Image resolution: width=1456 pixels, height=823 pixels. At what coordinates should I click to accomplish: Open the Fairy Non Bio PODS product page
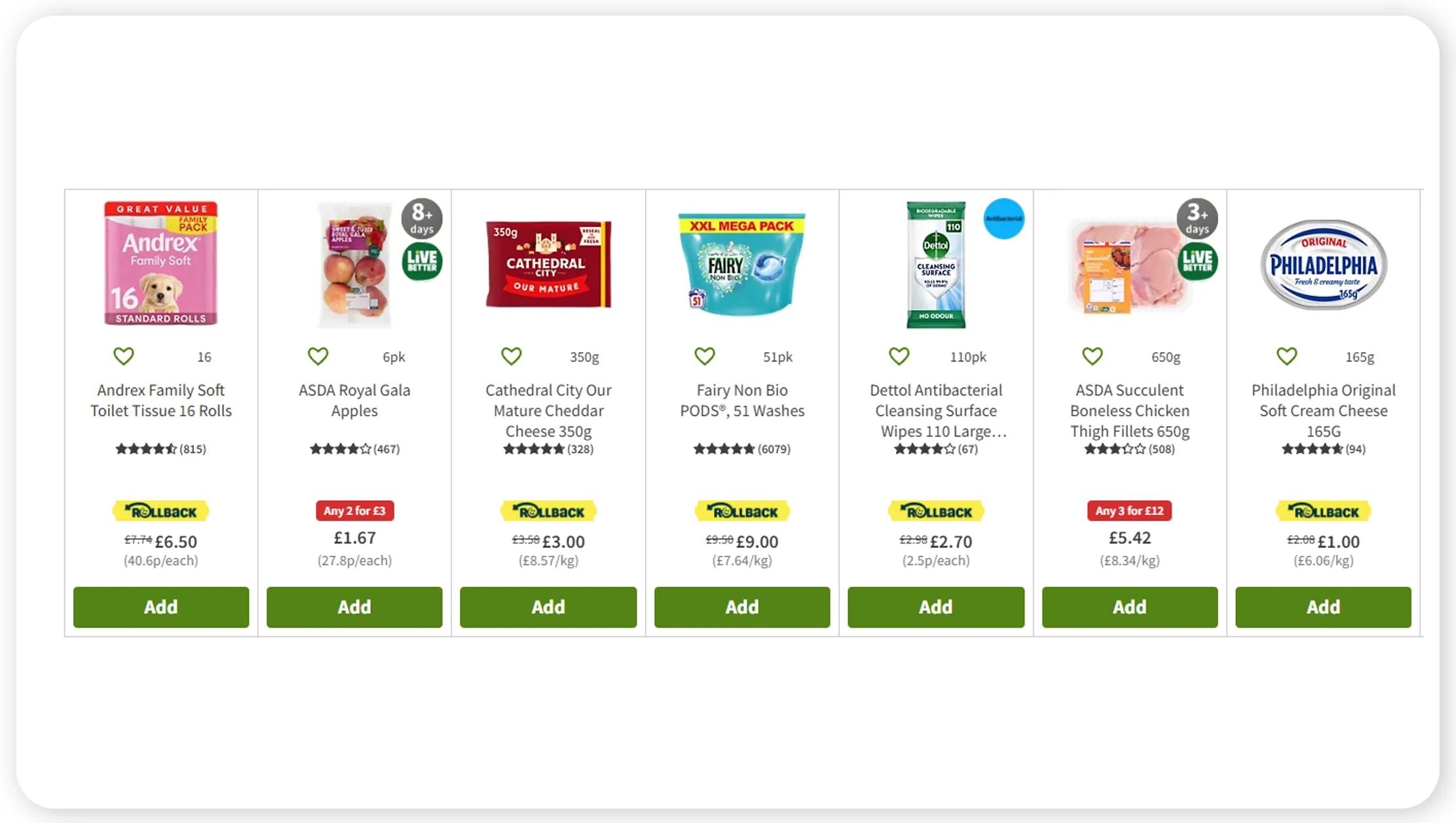point(742,400)
